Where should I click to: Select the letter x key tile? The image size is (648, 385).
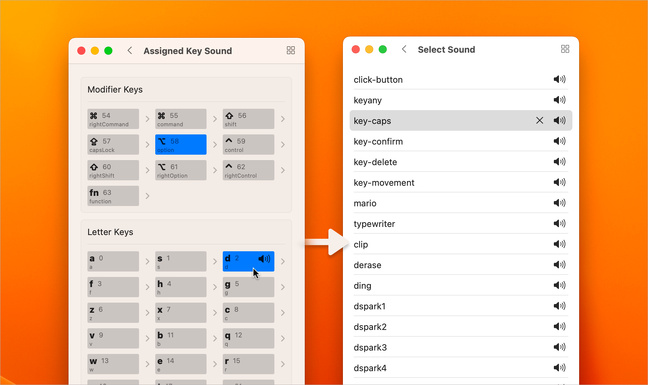click(181, 313)
